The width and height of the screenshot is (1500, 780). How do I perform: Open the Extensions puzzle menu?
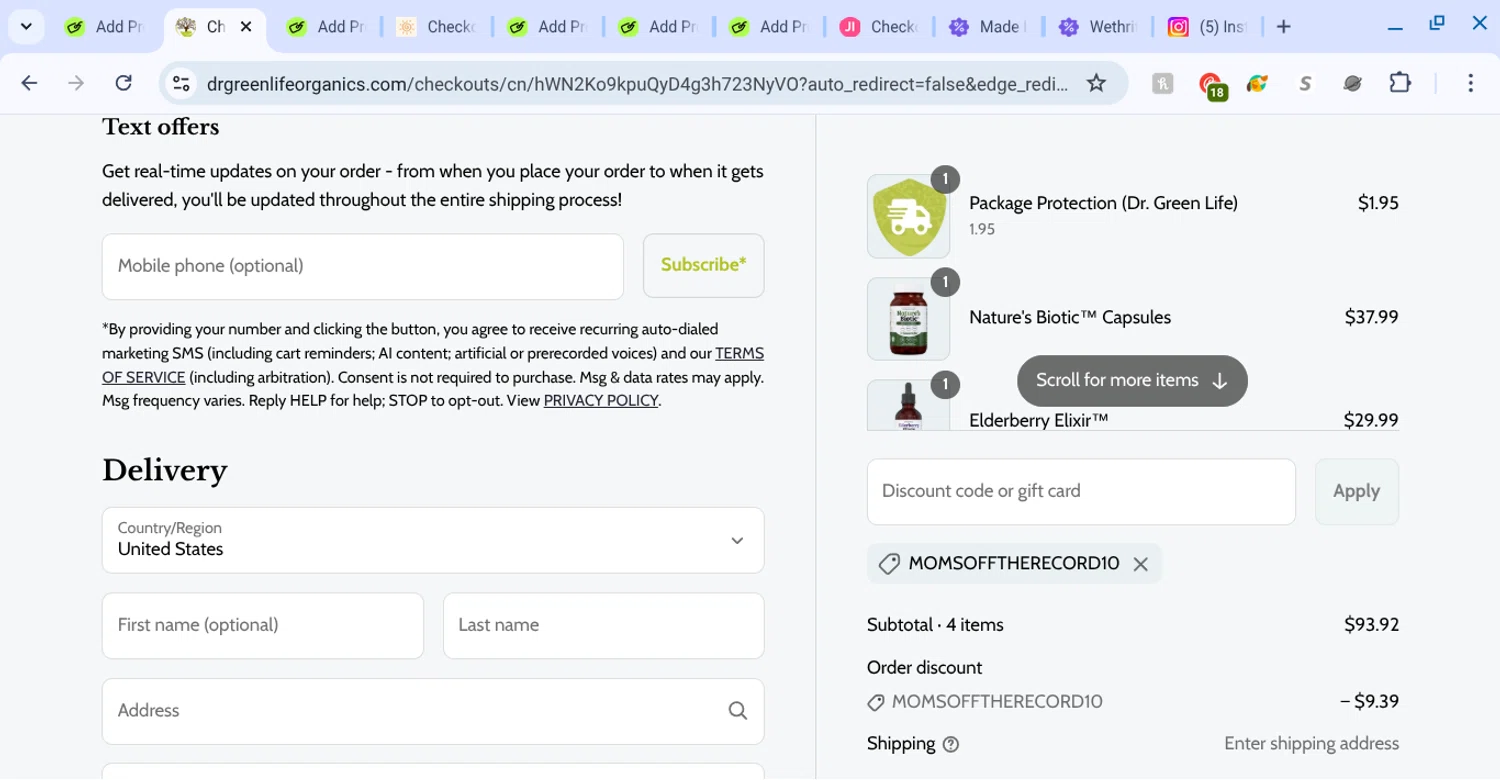pos(1401,83)
